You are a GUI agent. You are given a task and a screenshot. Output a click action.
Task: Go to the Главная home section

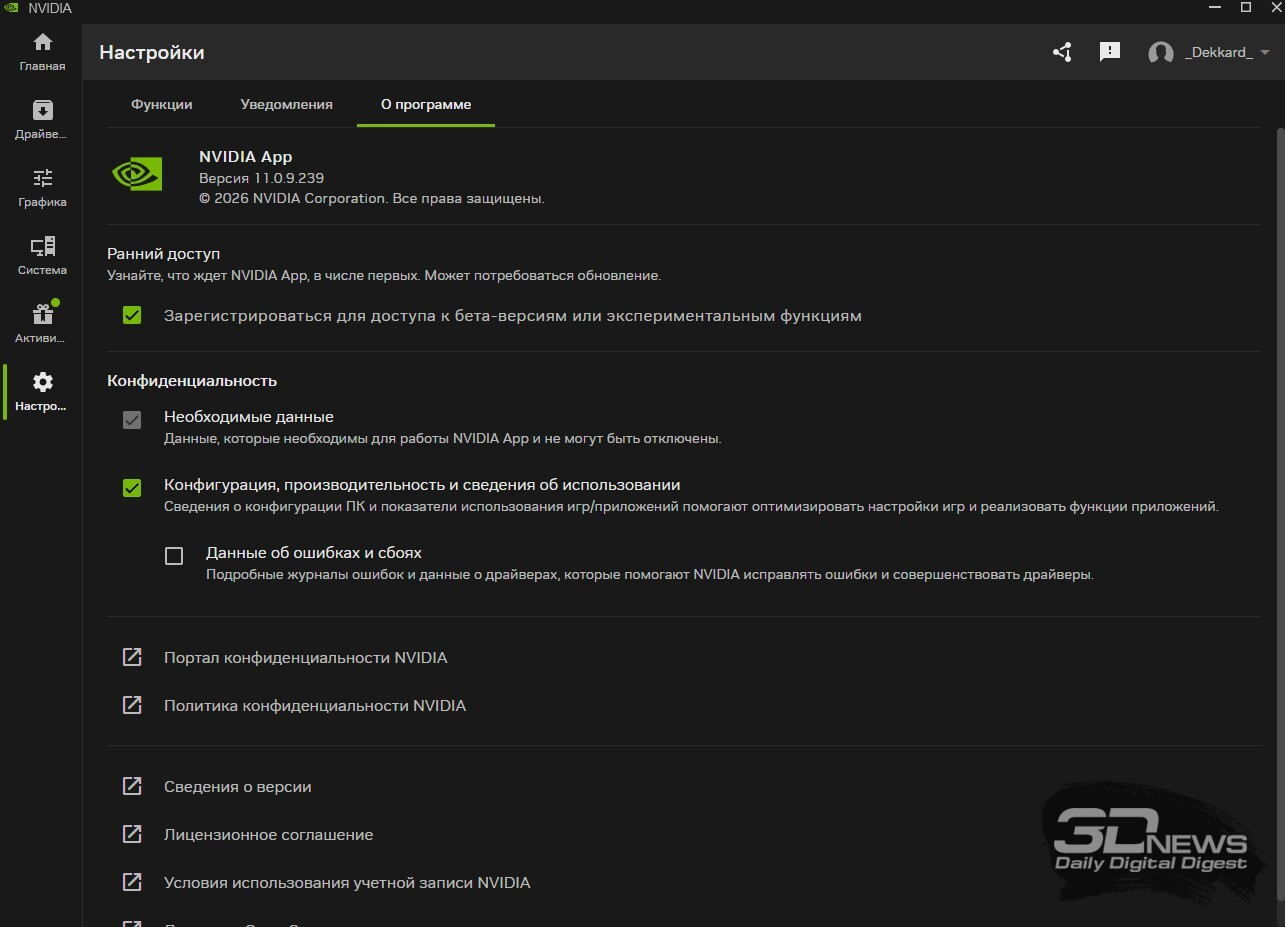(42, 53)
